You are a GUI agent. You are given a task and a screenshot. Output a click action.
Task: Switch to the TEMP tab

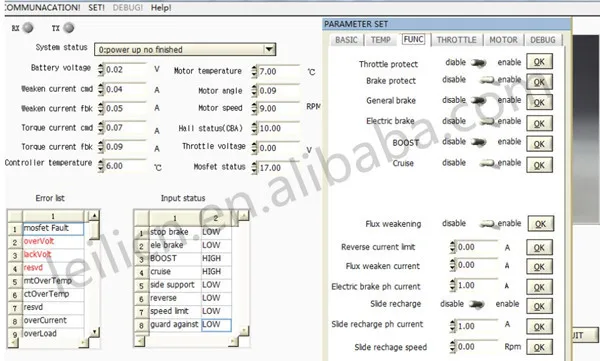[381, 40]
